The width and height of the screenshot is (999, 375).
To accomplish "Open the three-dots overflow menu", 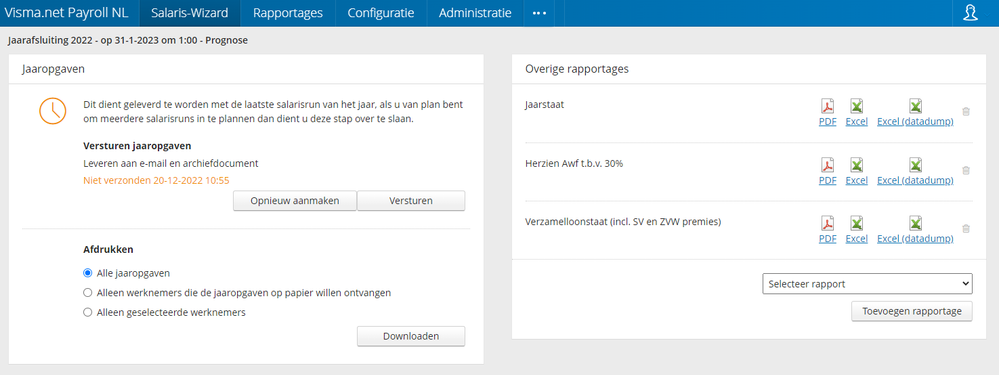I will coord(539,13).
